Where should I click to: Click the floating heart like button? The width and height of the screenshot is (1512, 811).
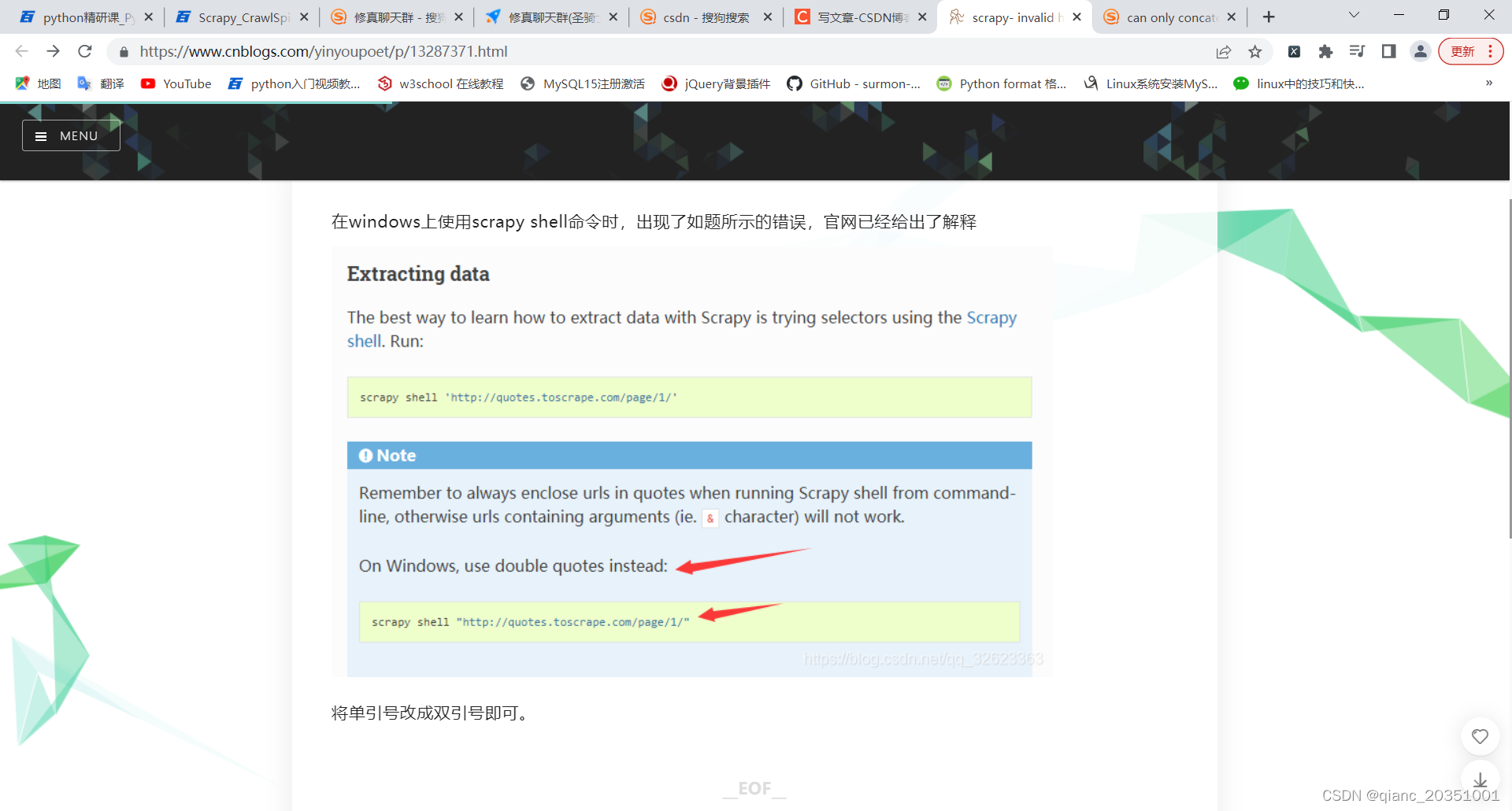coord(1480,736)
